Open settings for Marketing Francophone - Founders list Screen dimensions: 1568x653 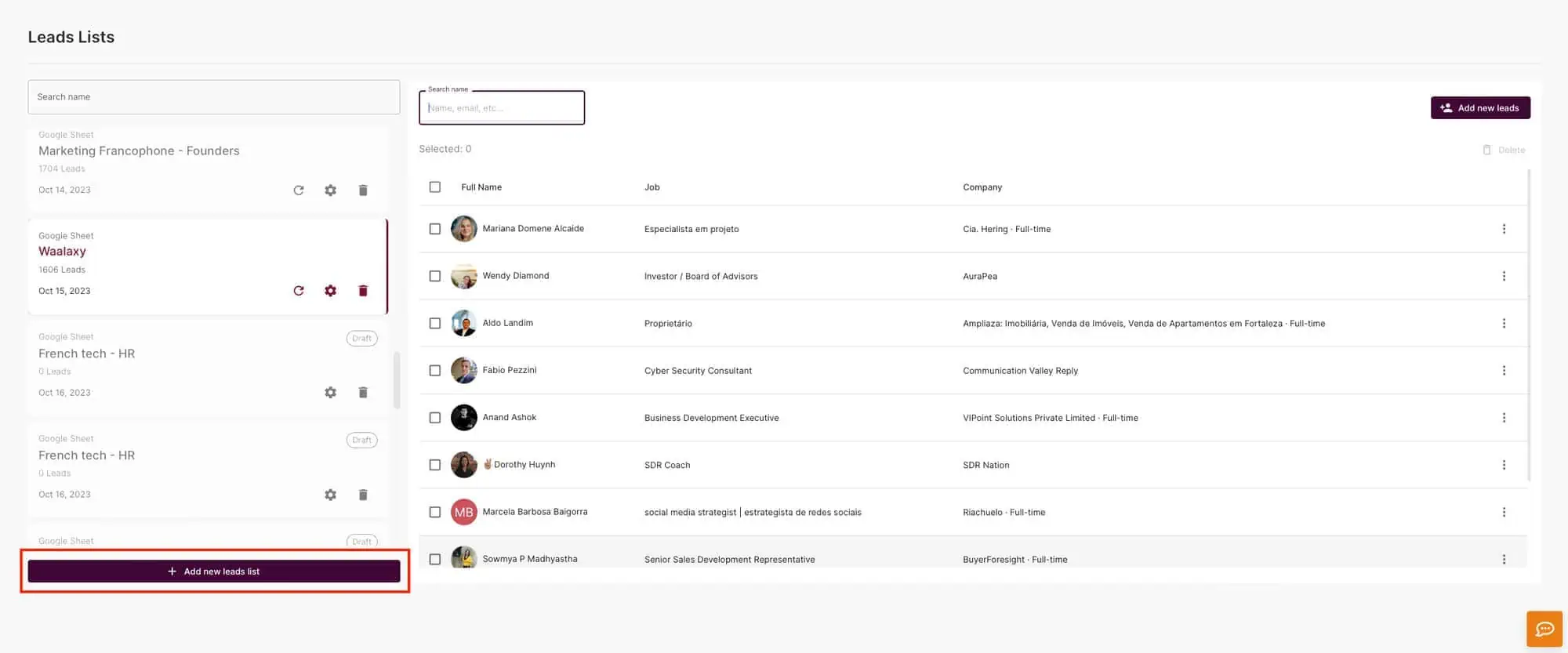pos(331,190)
